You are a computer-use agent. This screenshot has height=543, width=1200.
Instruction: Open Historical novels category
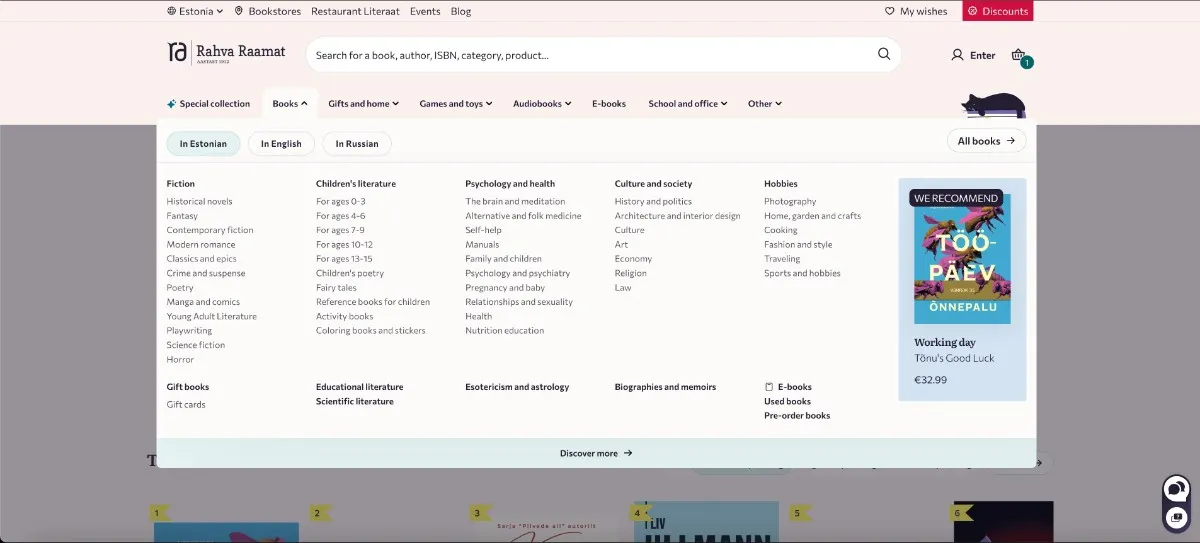click(200, 201)
